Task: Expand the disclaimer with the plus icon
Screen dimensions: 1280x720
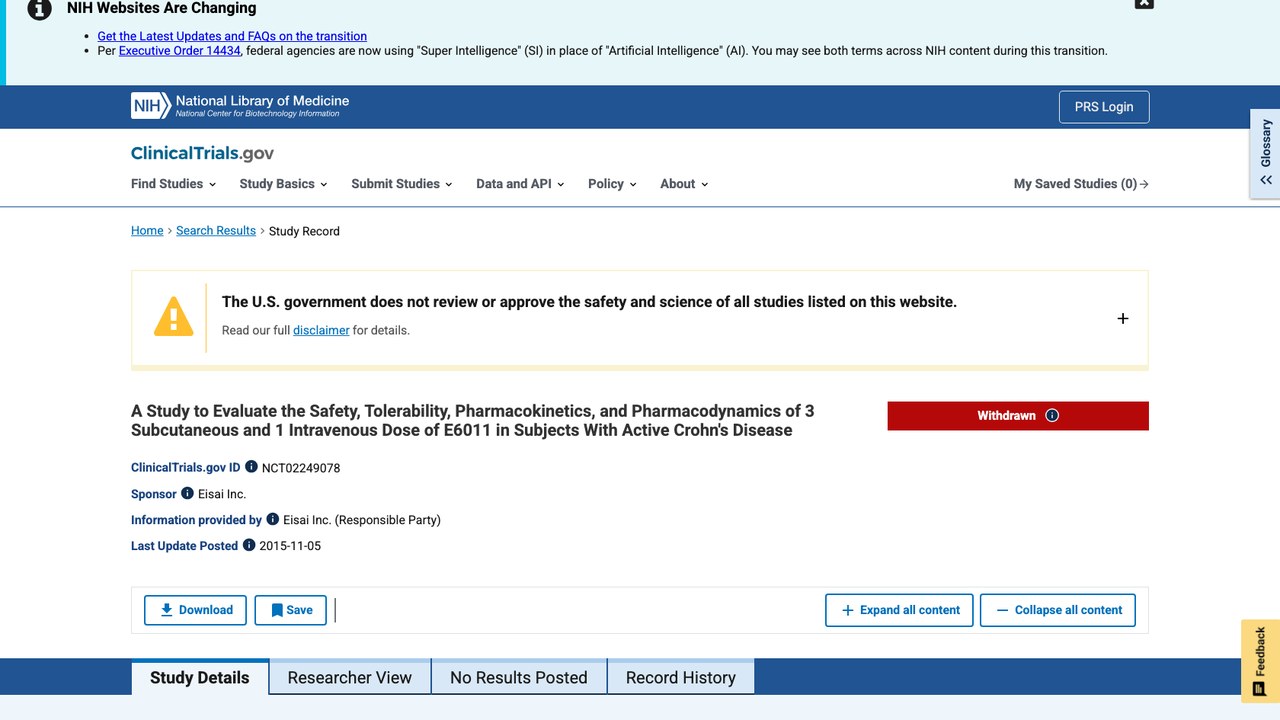Action: 1123,318
